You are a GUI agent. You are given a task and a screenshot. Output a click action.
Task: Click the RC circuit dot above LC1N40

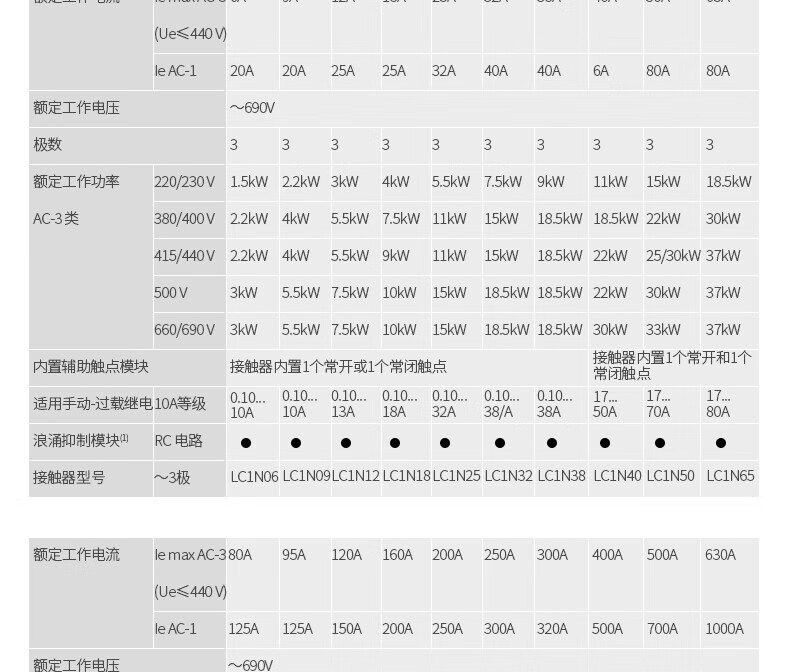pos(605,442)
